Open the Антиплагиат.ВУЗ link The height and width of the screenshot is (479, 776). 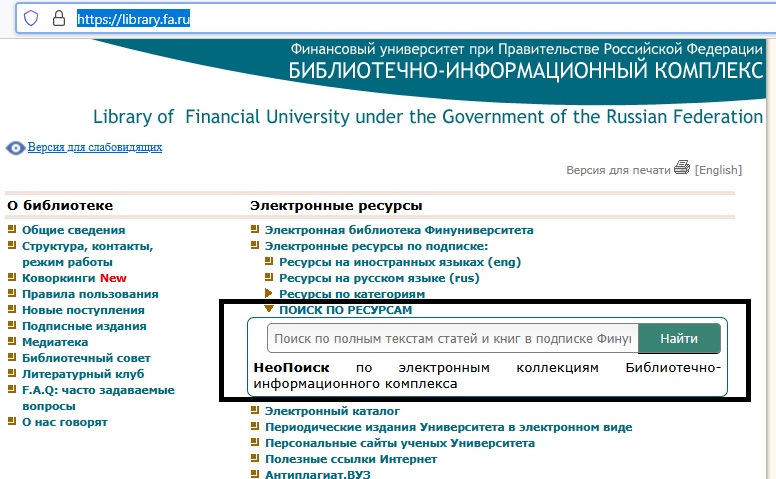[x=317, y=474]
